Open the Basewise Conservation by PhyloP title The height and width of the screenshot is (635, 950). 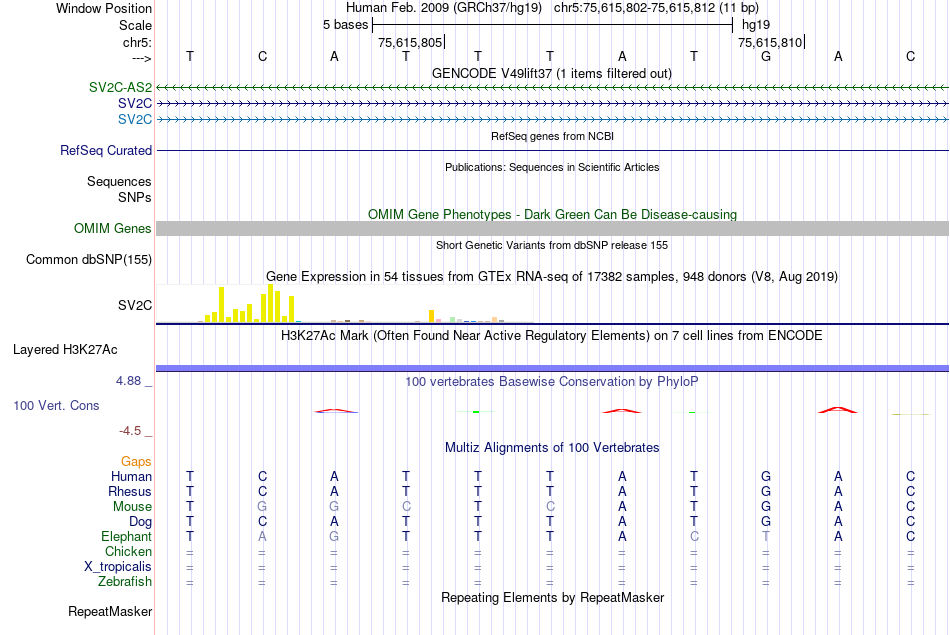click(552, 381)
